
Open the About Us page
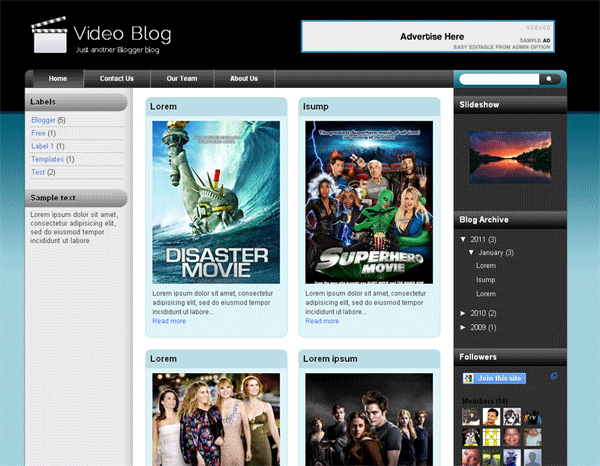point(244,78)
